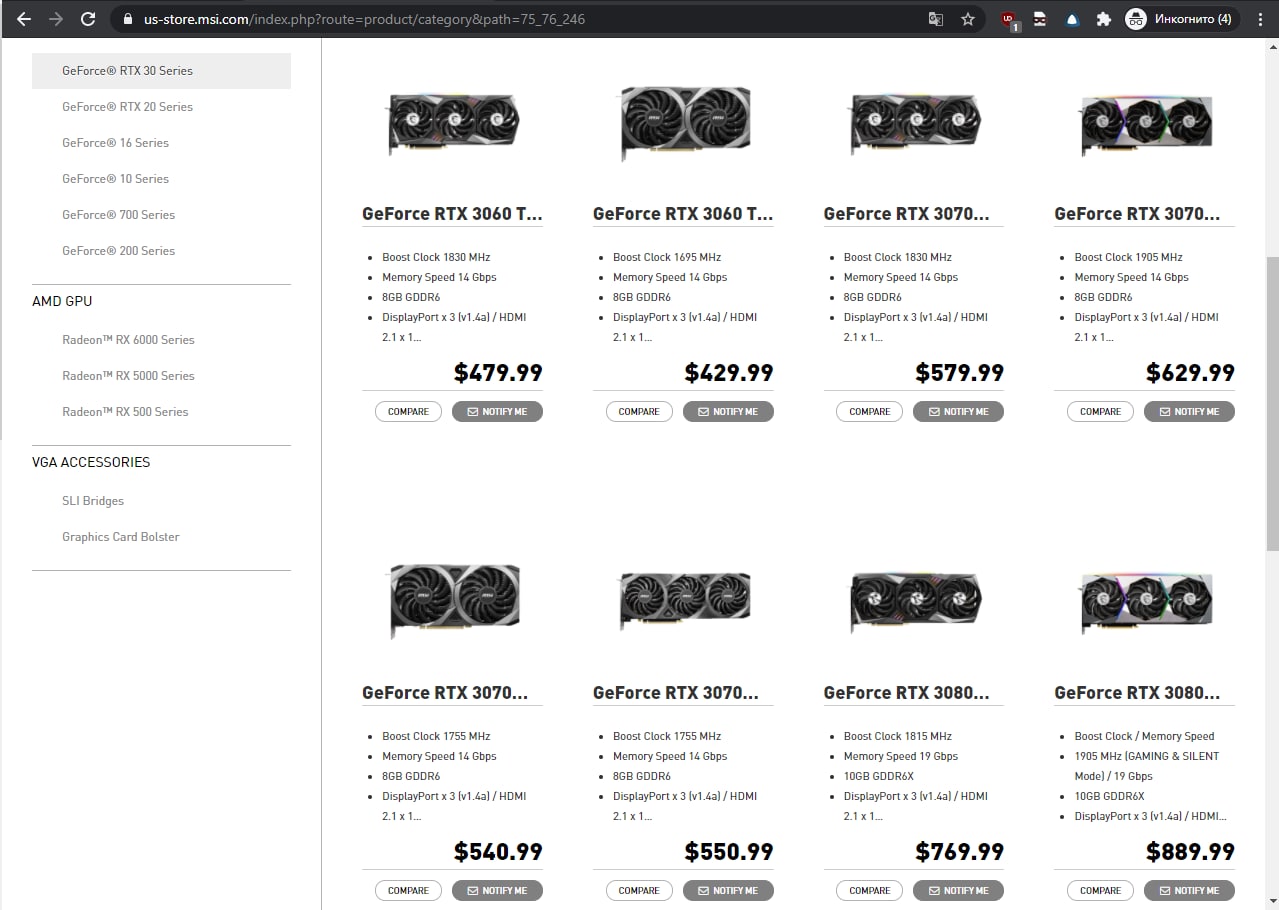Open GeForce RTX 20 Series category
Screen dimensions: 1279x910
(127, 107)
